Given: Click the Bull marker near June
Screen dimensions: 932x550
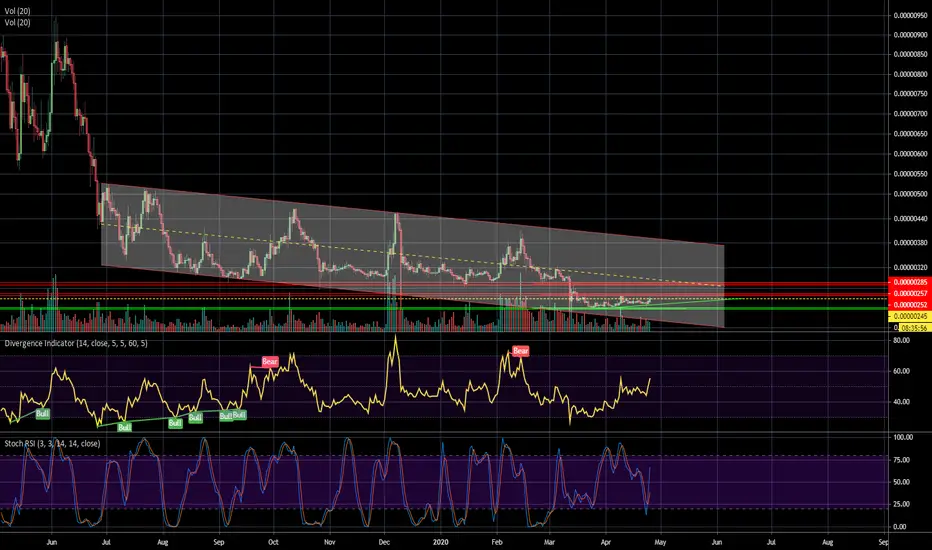Looking at the screenshot, I should [42, 413].
